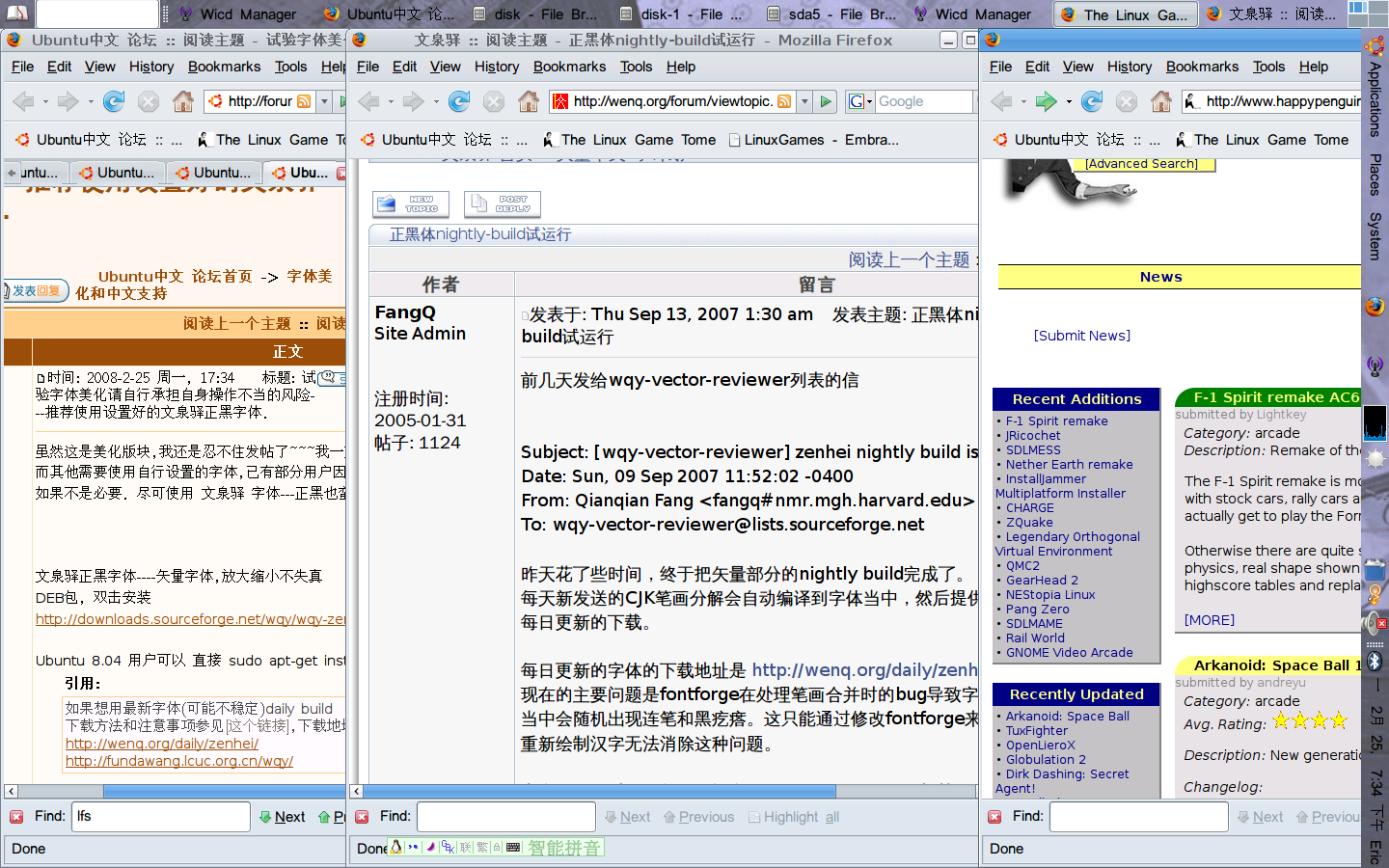The width and height of the screenshot is (1389, 868).
Task: Click RSS icon in left window address bar
Action: (304, 101)
